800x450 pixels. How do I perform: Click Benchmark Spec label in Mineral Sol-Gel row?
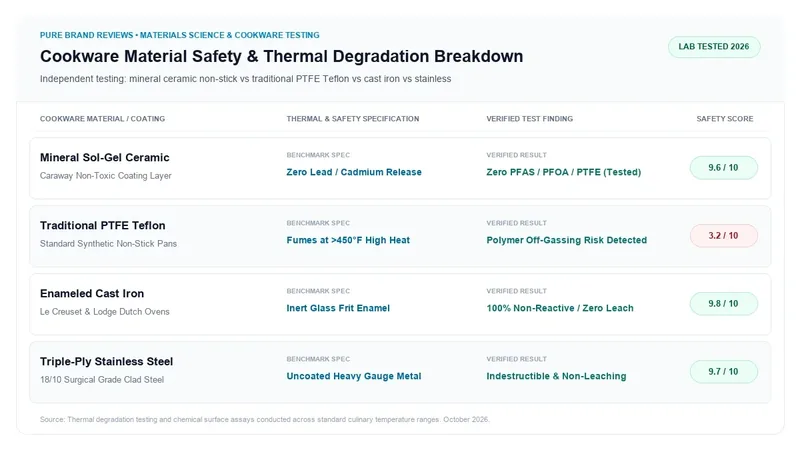pyautogui.click(x=318, y=155)
